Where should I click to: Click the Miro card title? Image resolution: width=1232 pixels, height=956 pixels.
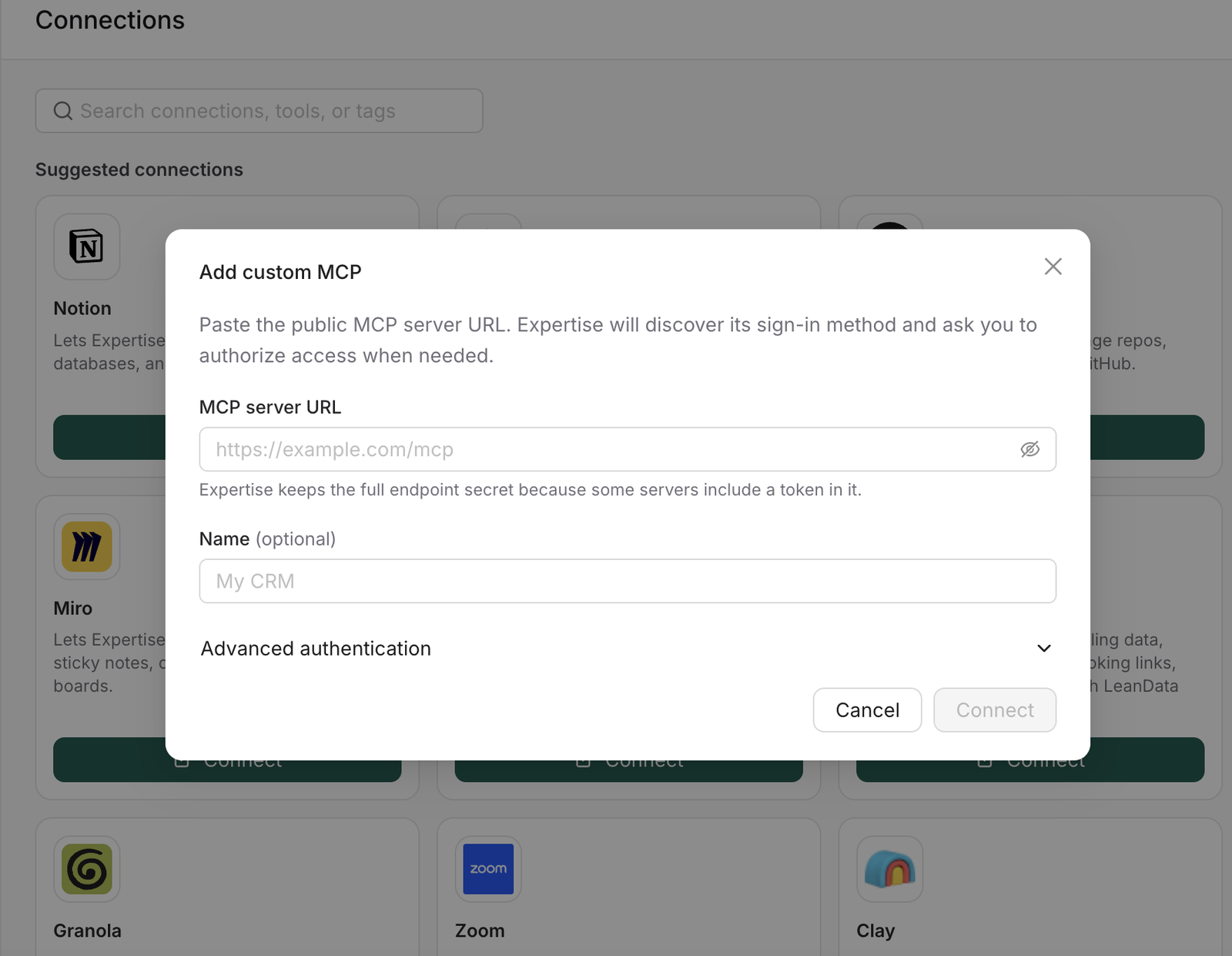coord(73,608)
